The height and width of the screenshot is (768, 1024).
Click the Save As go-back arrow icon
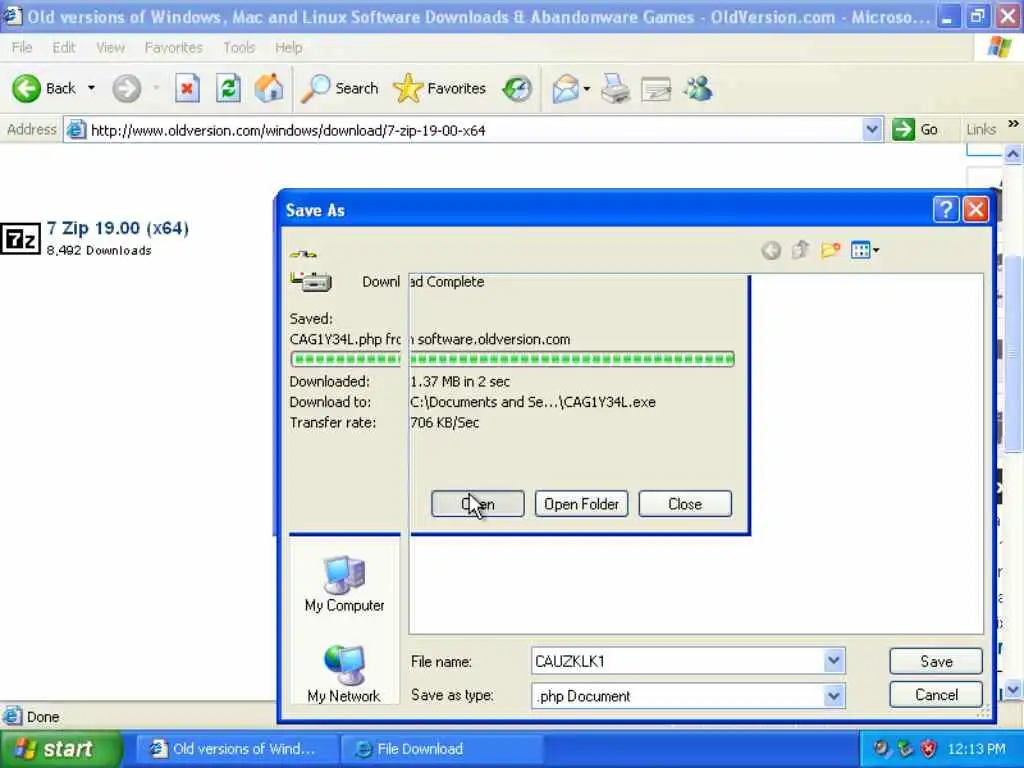click(771, 250)
